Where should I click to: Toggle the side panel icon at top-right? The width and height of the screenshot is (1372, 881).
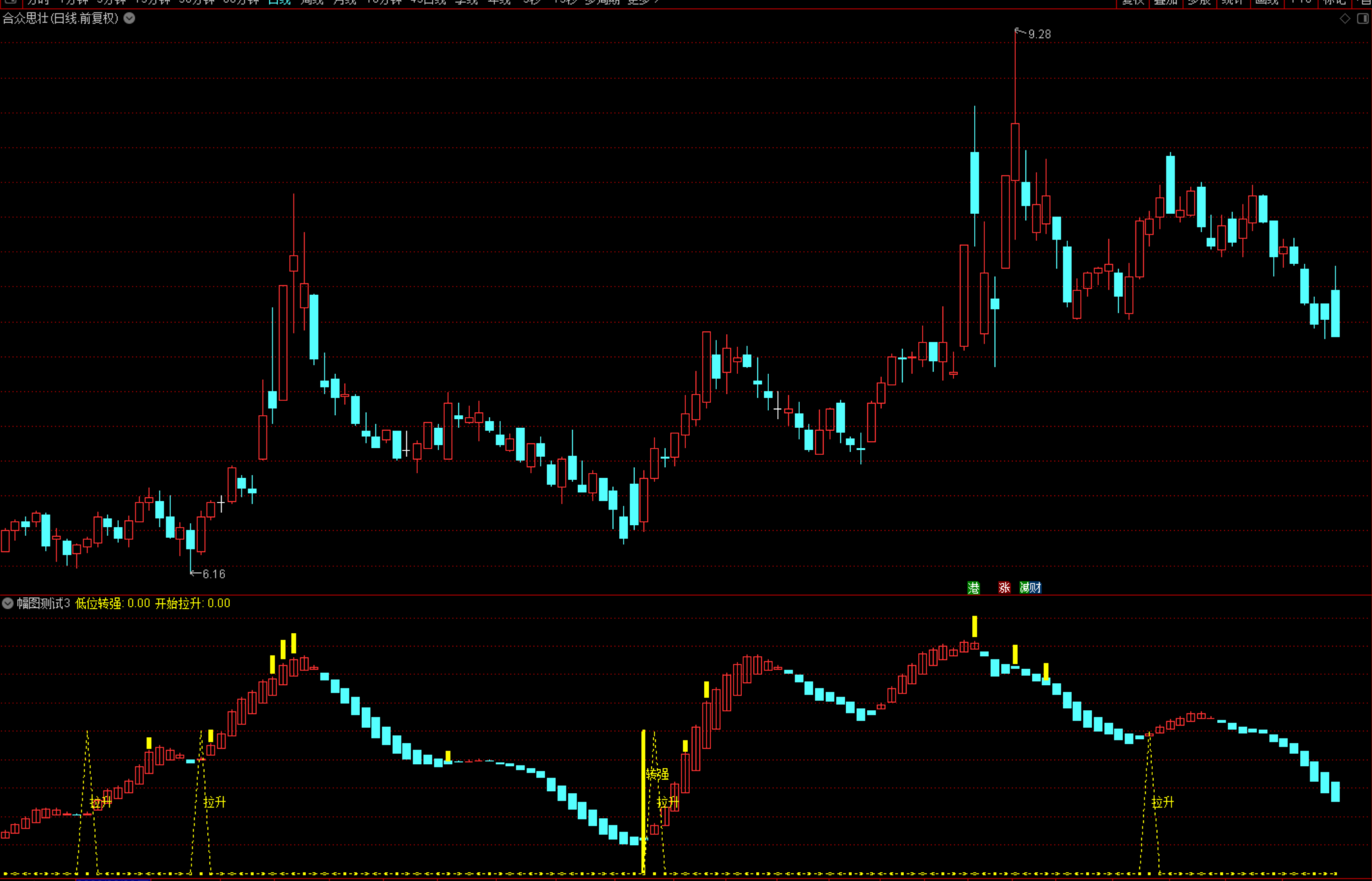pyautogui.click(x=1362, y=19)
